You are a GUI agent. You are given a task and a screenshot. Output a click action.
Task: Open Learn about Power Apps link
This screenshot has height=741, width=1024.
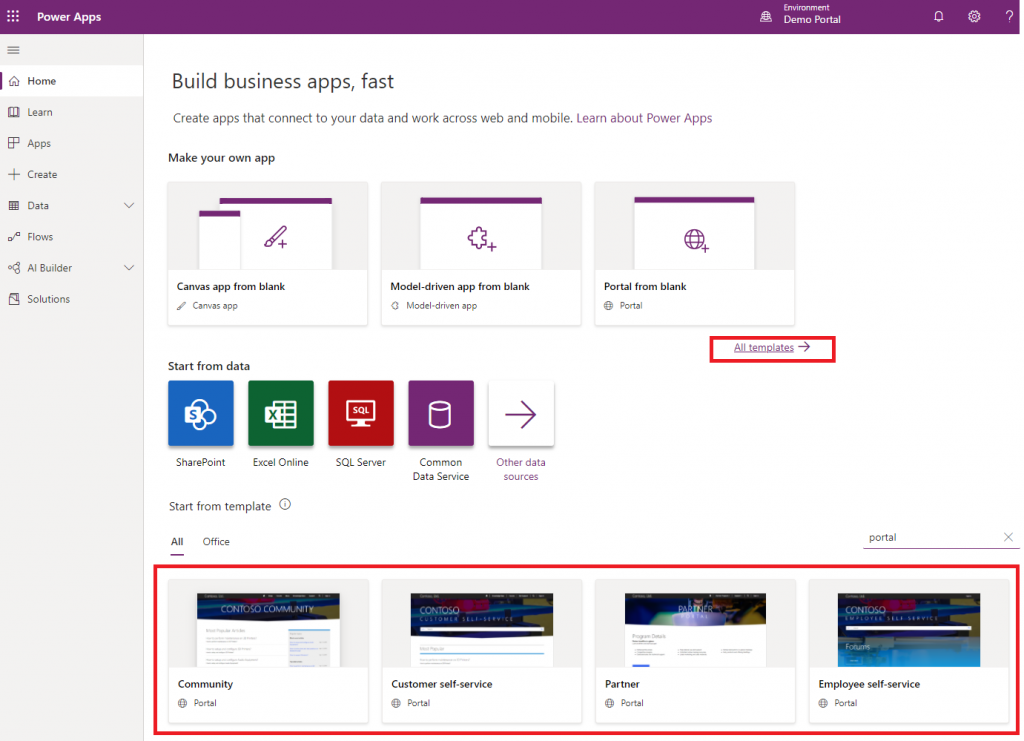tap(644, 118)
